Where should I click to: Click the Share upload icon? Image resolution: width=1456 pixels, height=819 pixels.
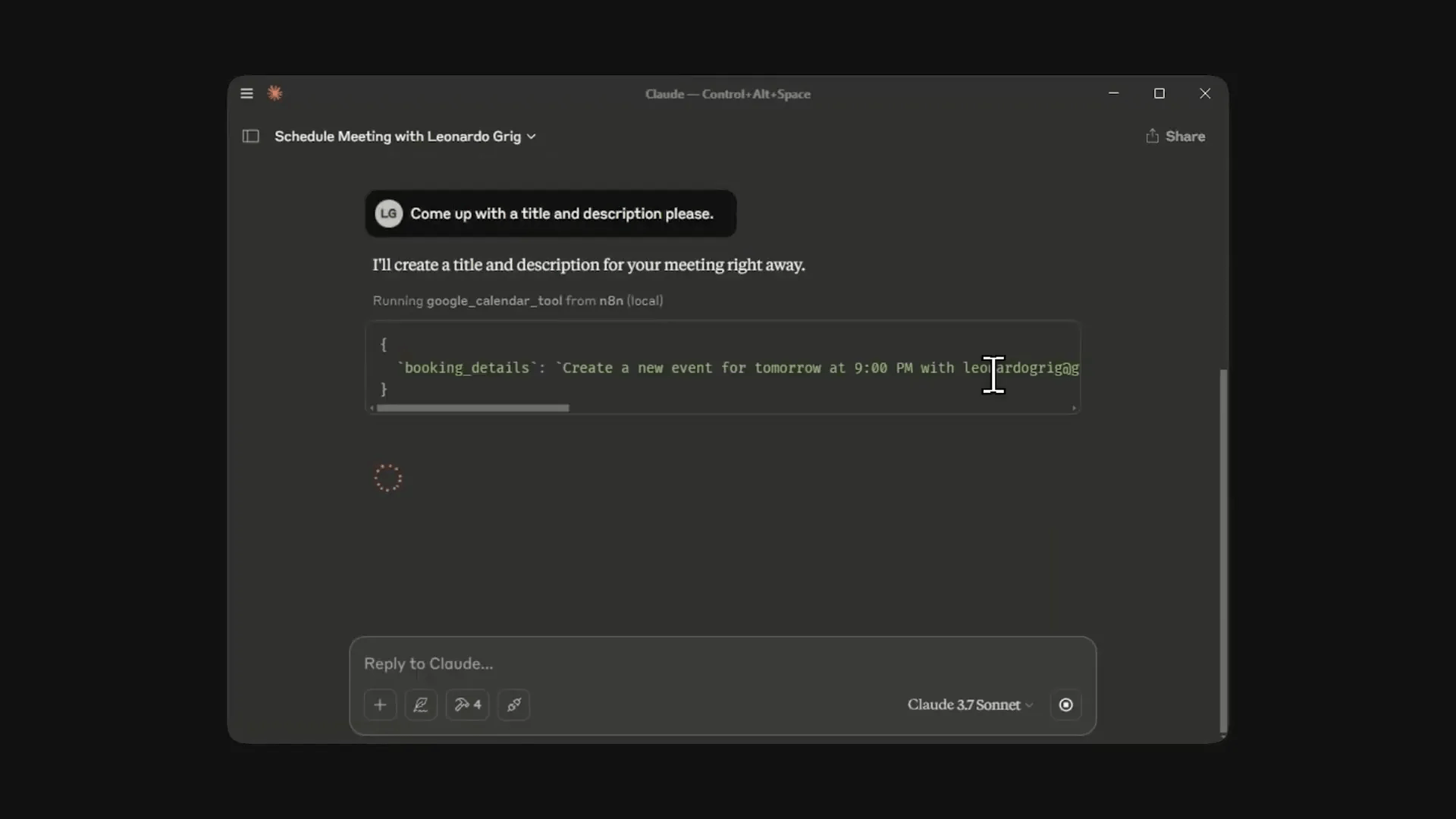1153,136
